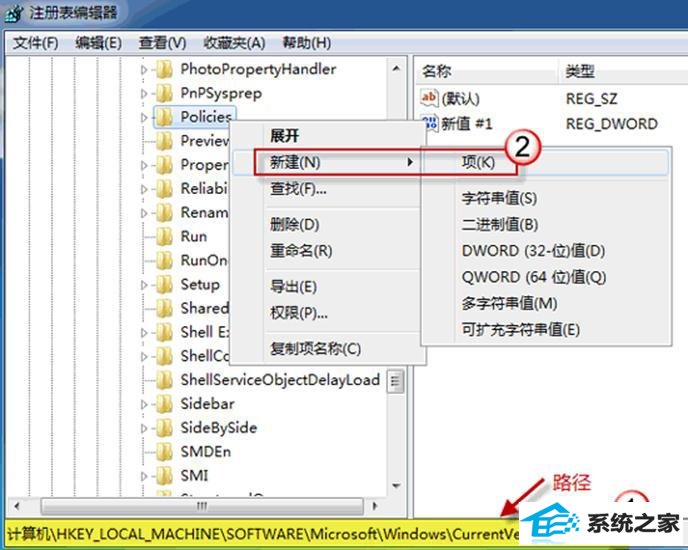Expand the SideBySide key

[x=144, y=428]
